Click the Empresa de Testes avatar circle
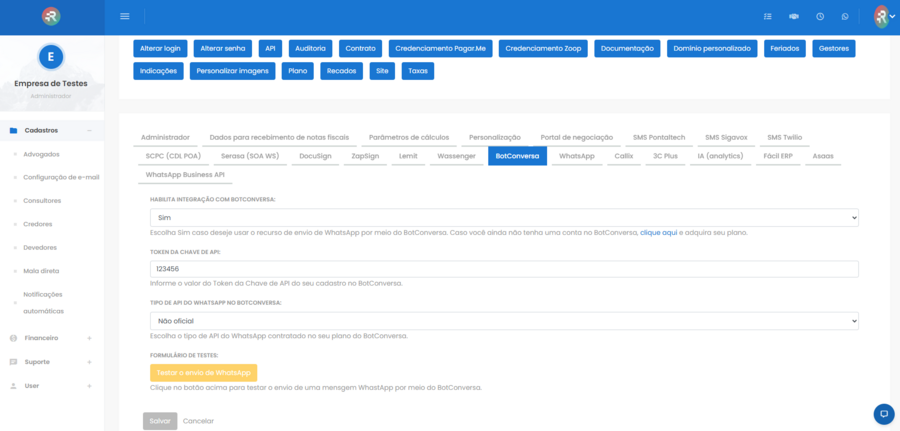900x431 pixels. [51, 56]
